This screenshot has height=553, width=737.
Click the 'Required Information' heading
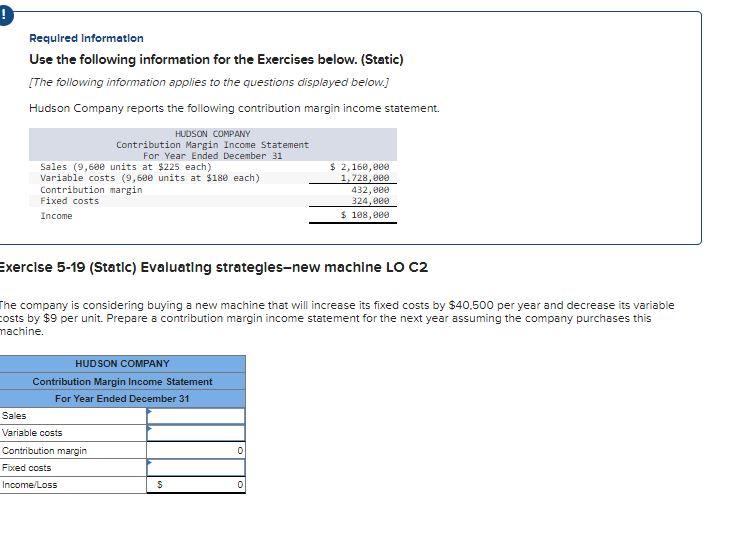click(86, 38)
